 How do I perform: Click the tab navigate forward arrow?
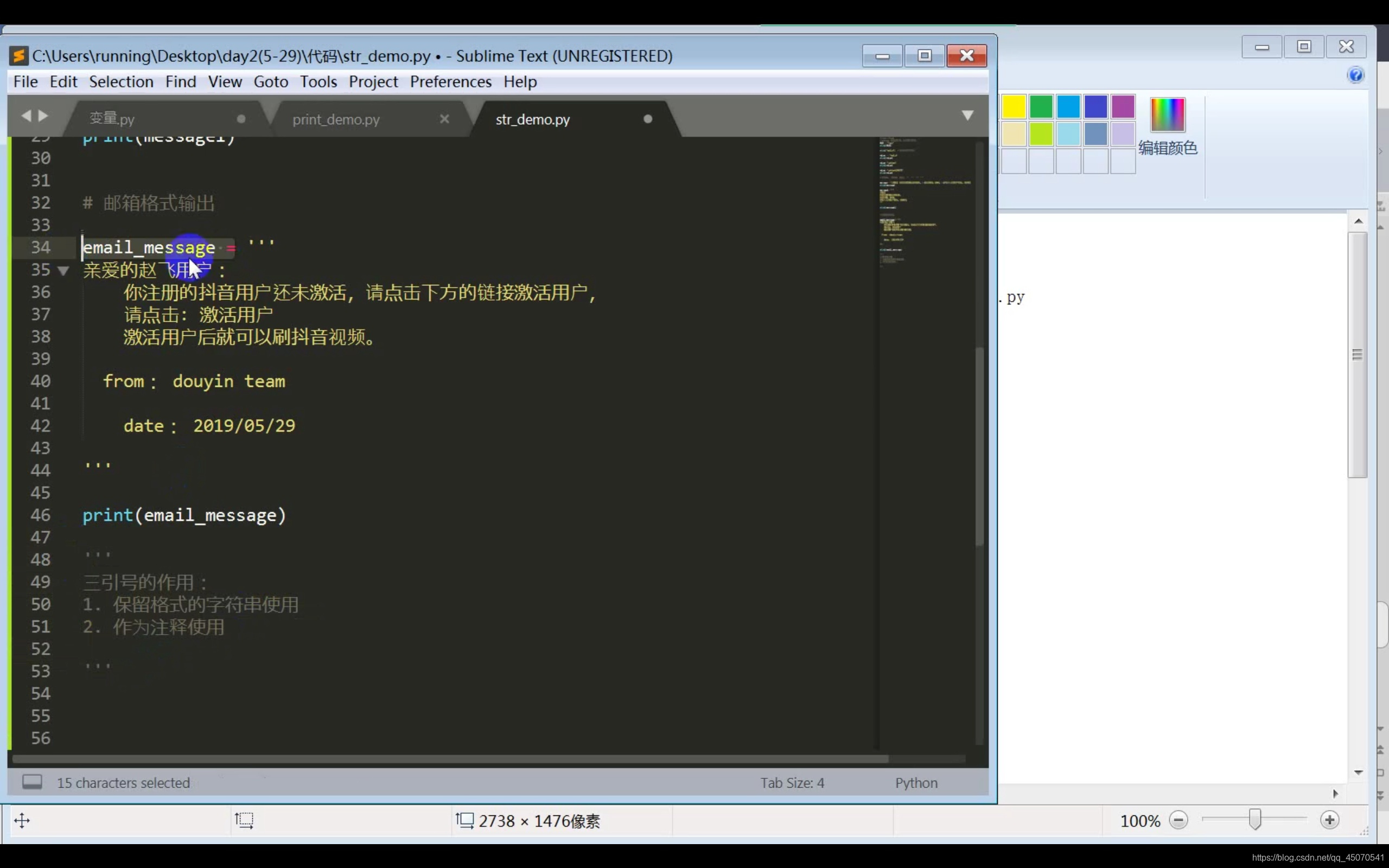pos(43,116)
